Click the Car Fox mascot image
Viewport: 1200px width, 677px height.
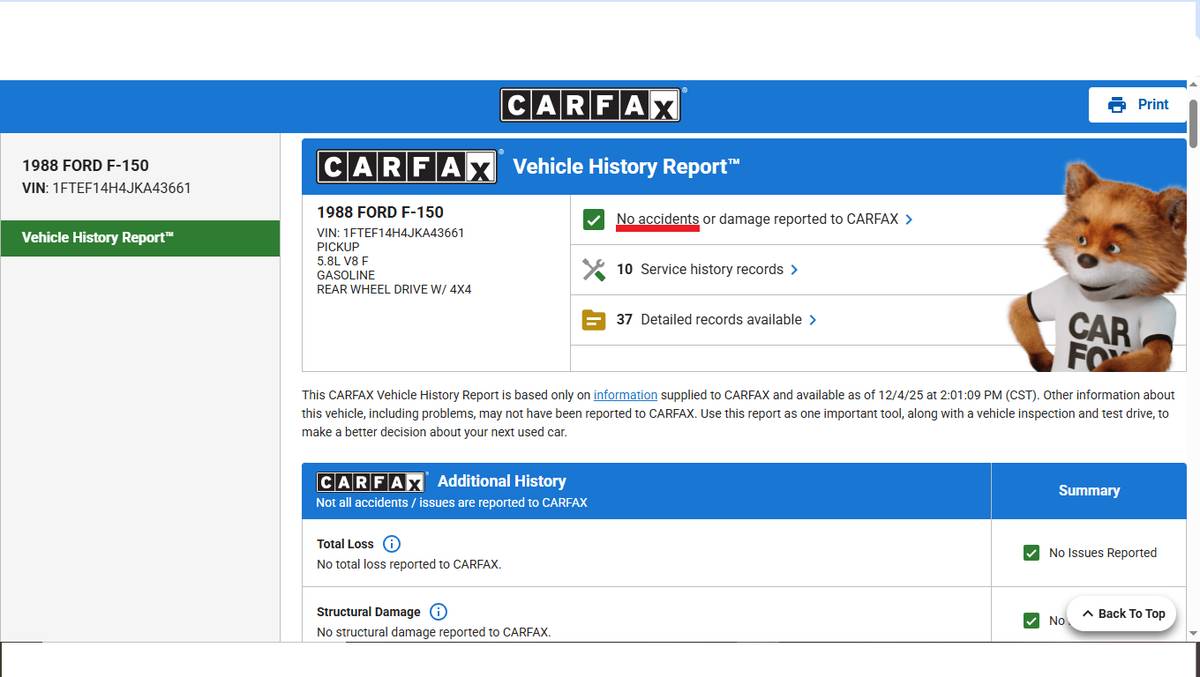(x=1098, y=270)
